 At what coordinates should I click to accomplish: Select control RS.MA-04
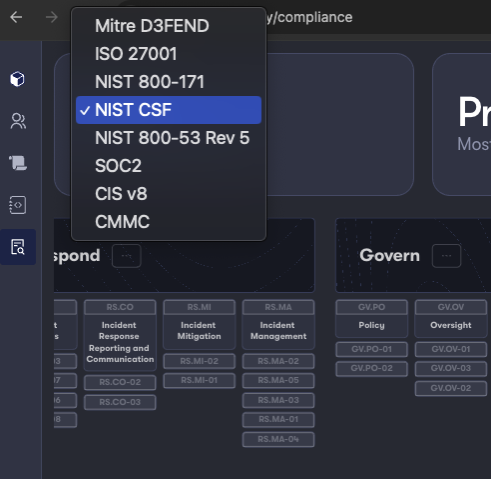pyautogui.click(x=278, y=439)
